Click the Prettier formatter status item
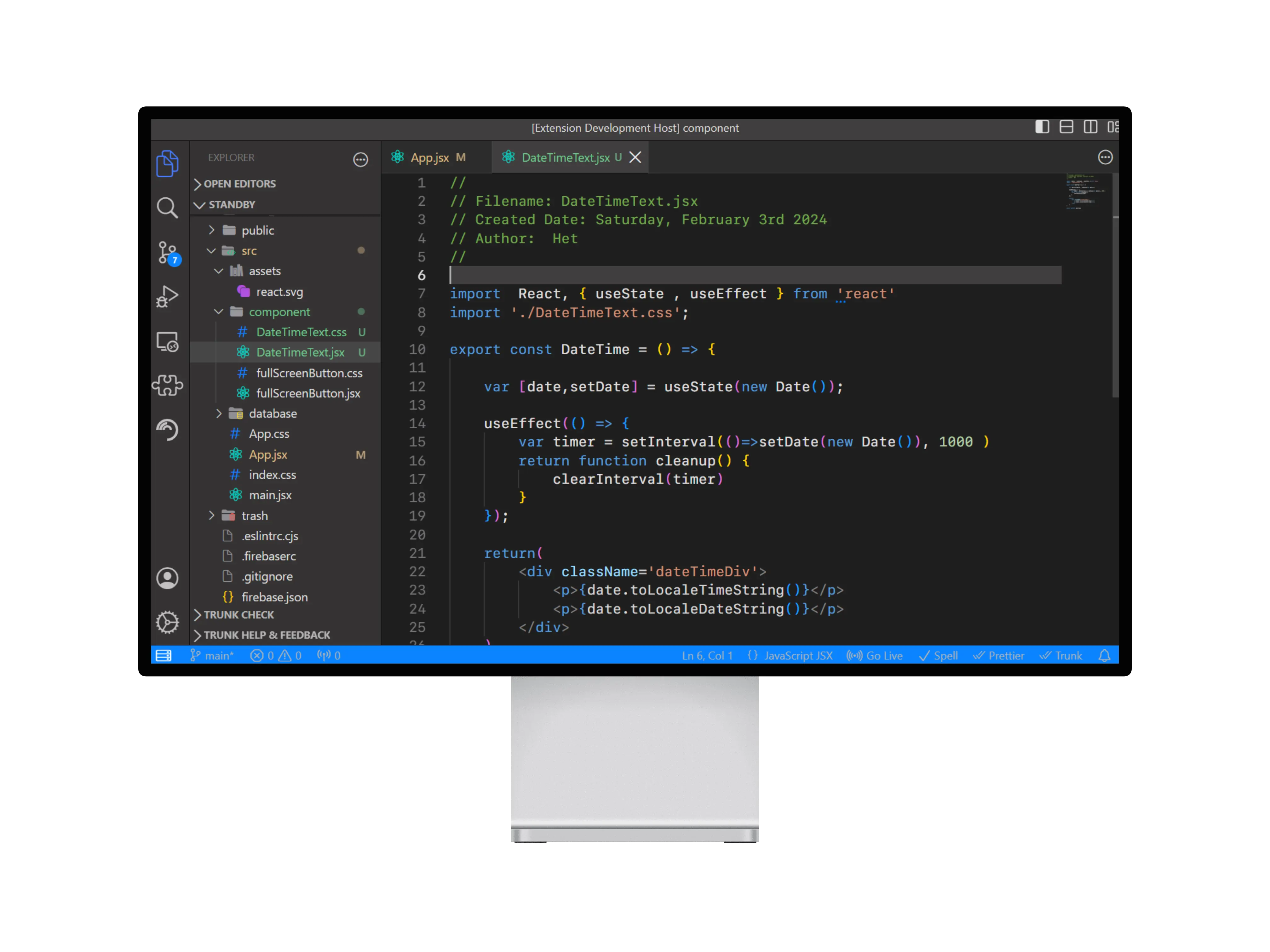 click(x=999, y=655)
